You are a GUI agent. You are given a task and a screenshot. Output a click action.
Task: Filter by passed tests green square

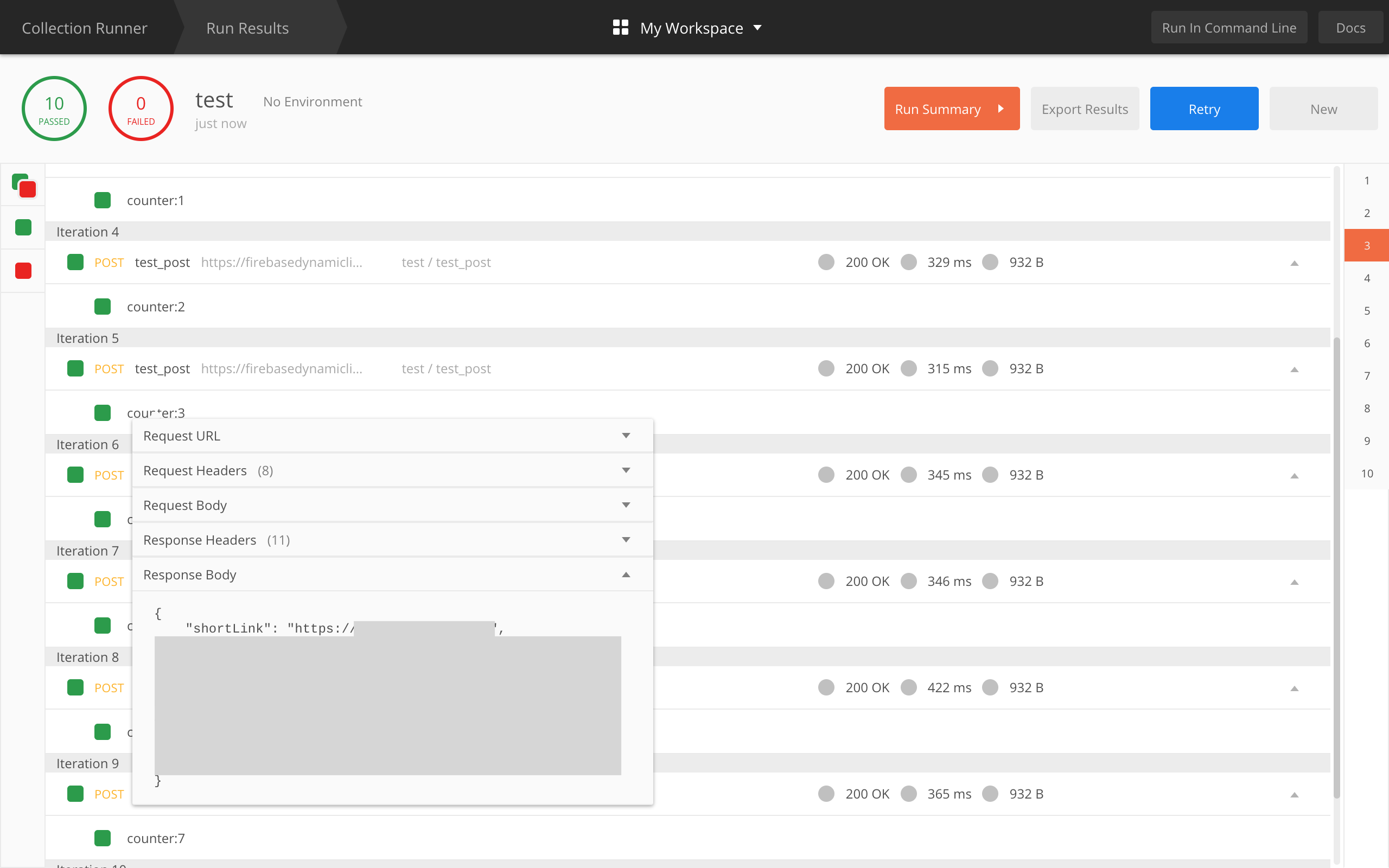point(23,227)
